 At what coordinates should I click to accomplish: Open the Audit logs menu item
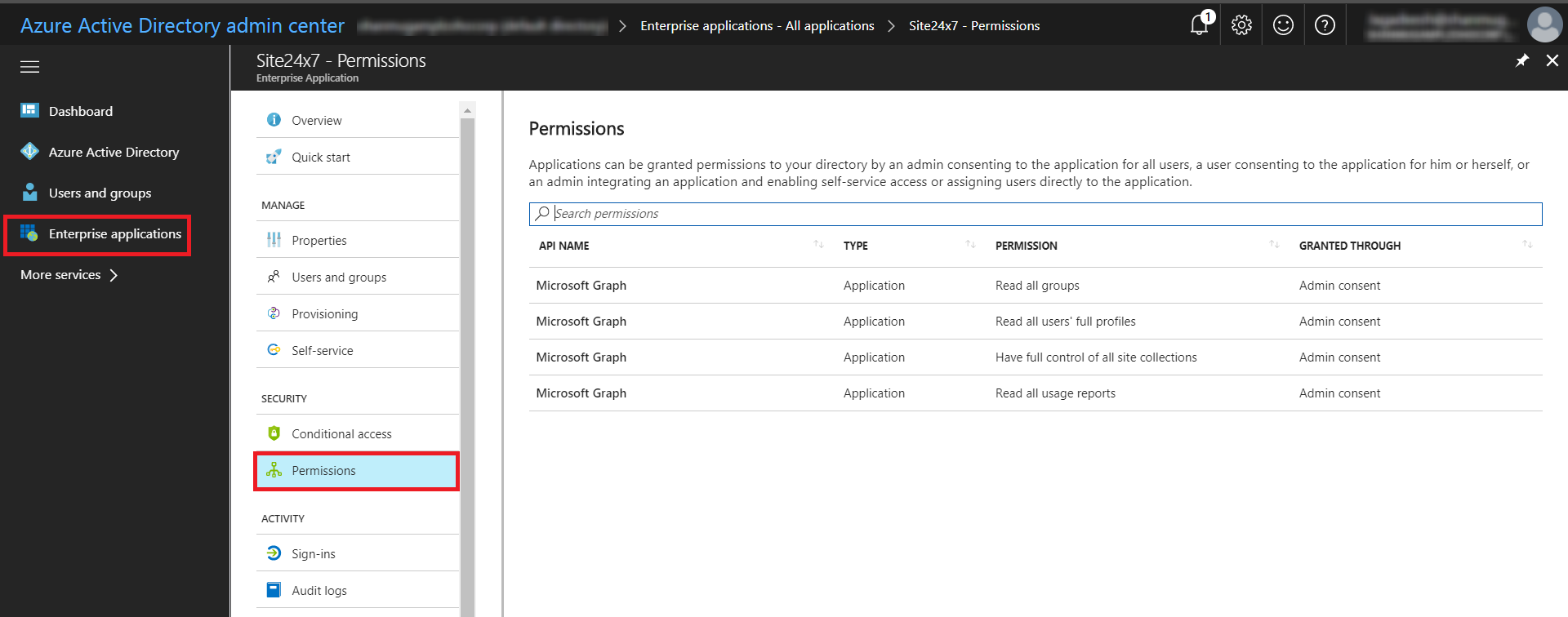click(x=318, y=591)
